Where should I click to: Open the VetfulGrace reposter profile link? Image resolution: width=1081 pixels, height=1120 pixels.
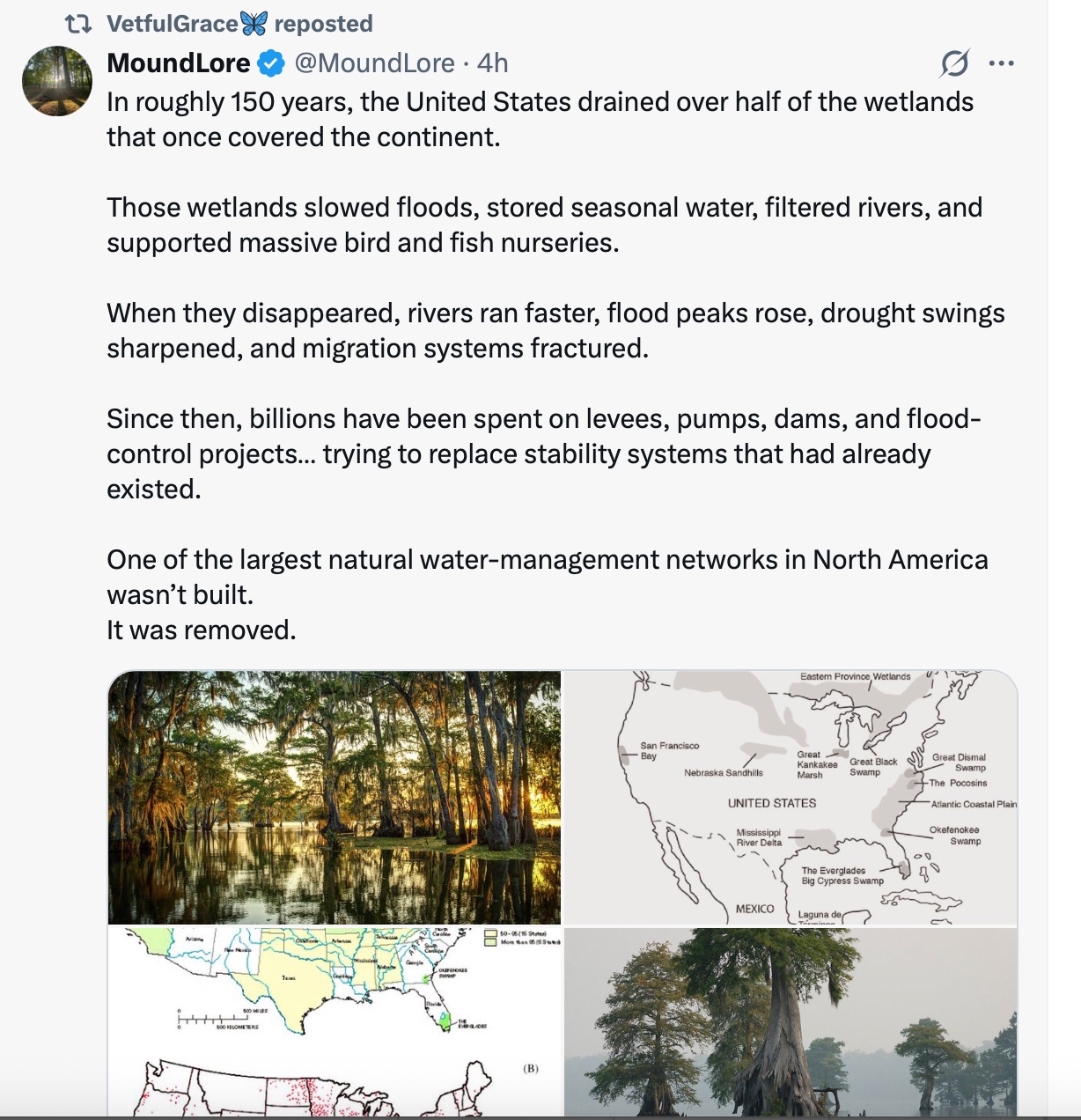click(172, 24)
